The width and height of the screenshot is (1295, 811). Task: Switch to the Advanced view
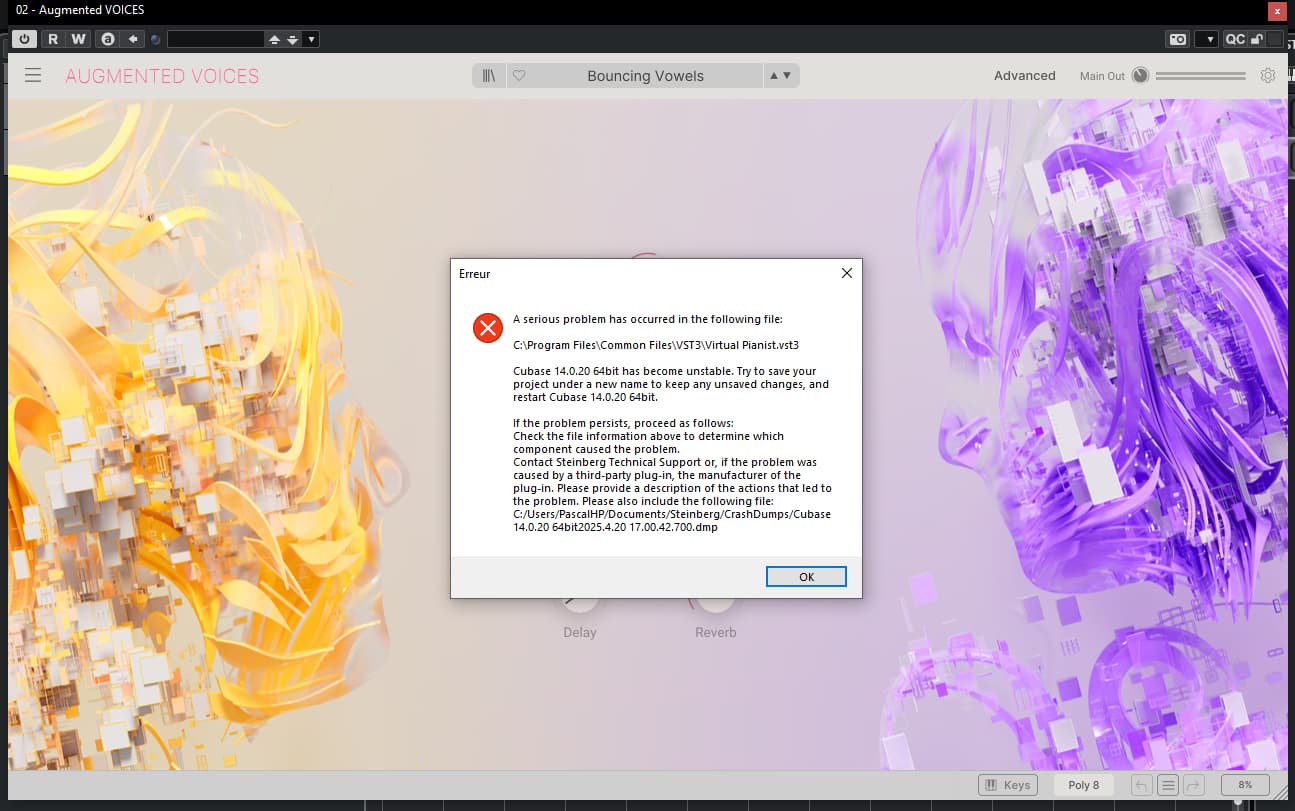pyautogui.click(x=1024, y=76)
